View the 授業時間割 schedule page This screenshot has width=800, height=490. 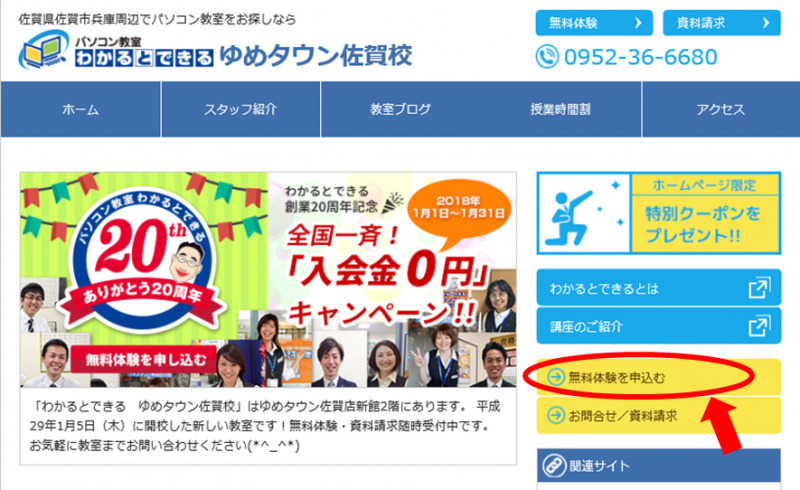coord(561,109)
